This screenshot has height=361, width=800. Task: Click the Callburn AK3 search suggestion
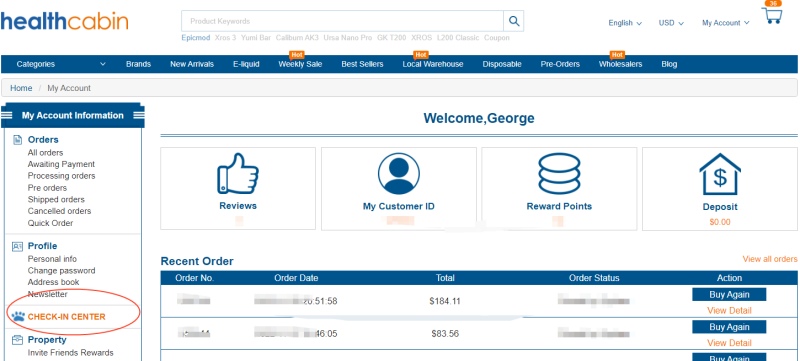(297, 38)
